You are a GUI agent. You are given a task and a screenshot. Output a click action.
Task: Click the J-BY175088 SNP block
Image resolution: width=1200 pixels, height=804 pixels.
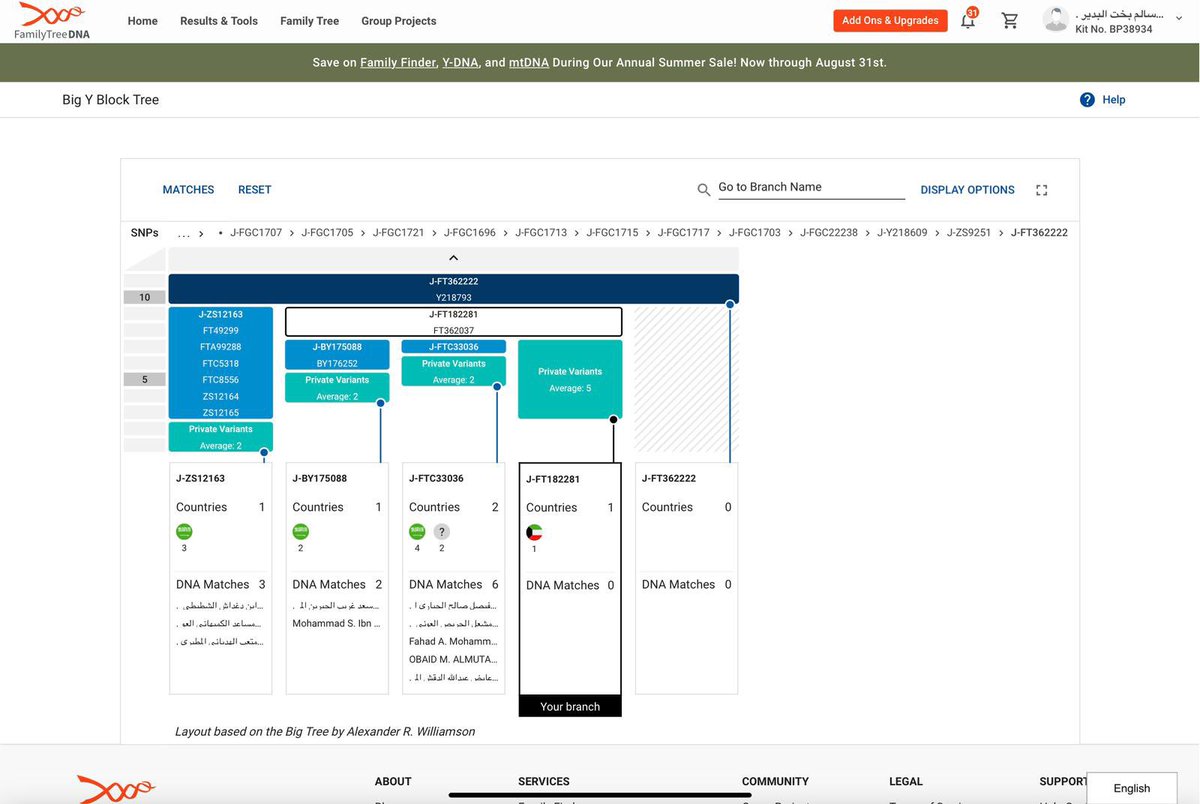tap(337, 355)
